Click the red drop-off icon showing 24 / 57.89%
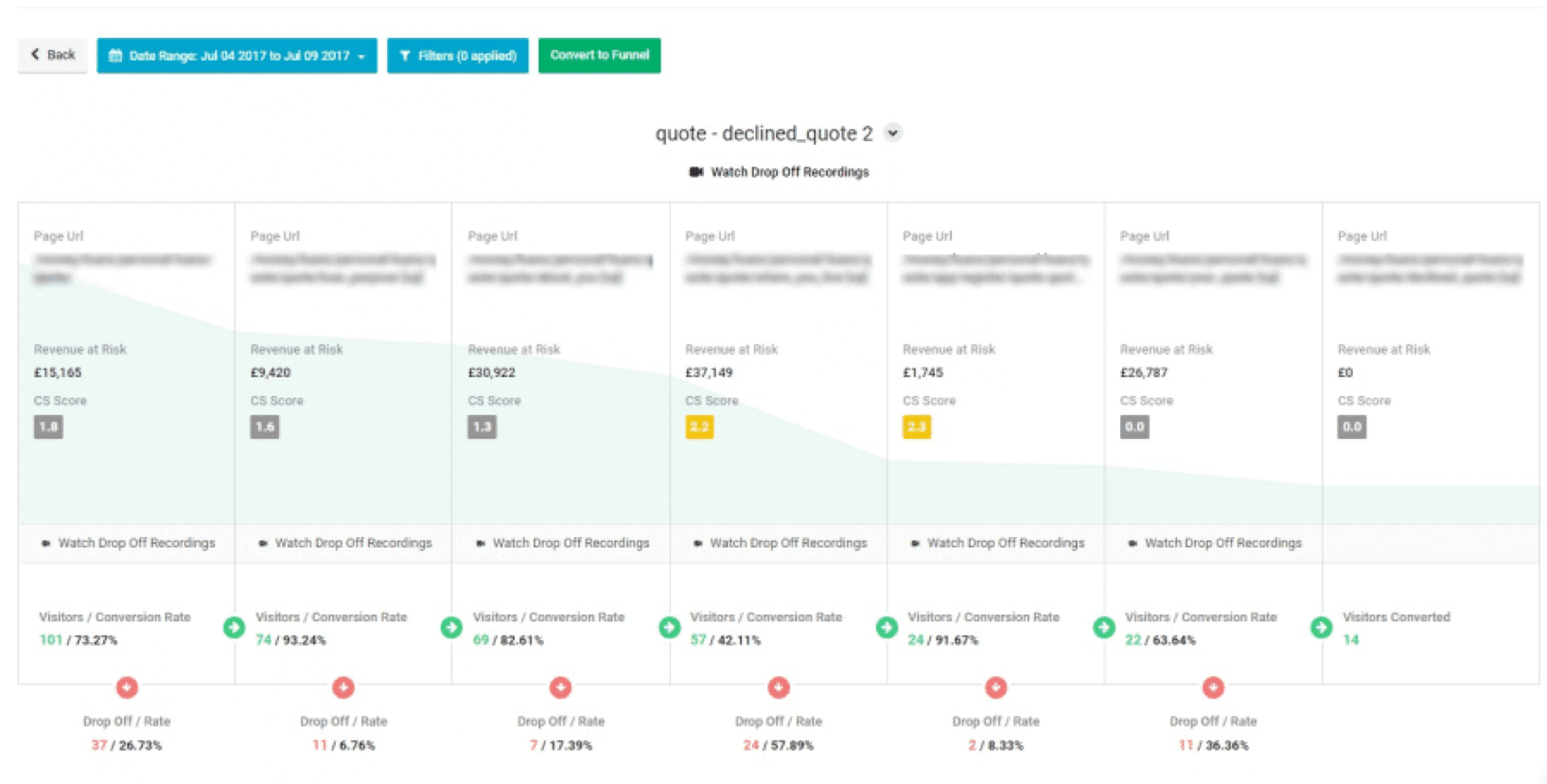The height and width of the screenshot is (784, 1547). [779, 688]
